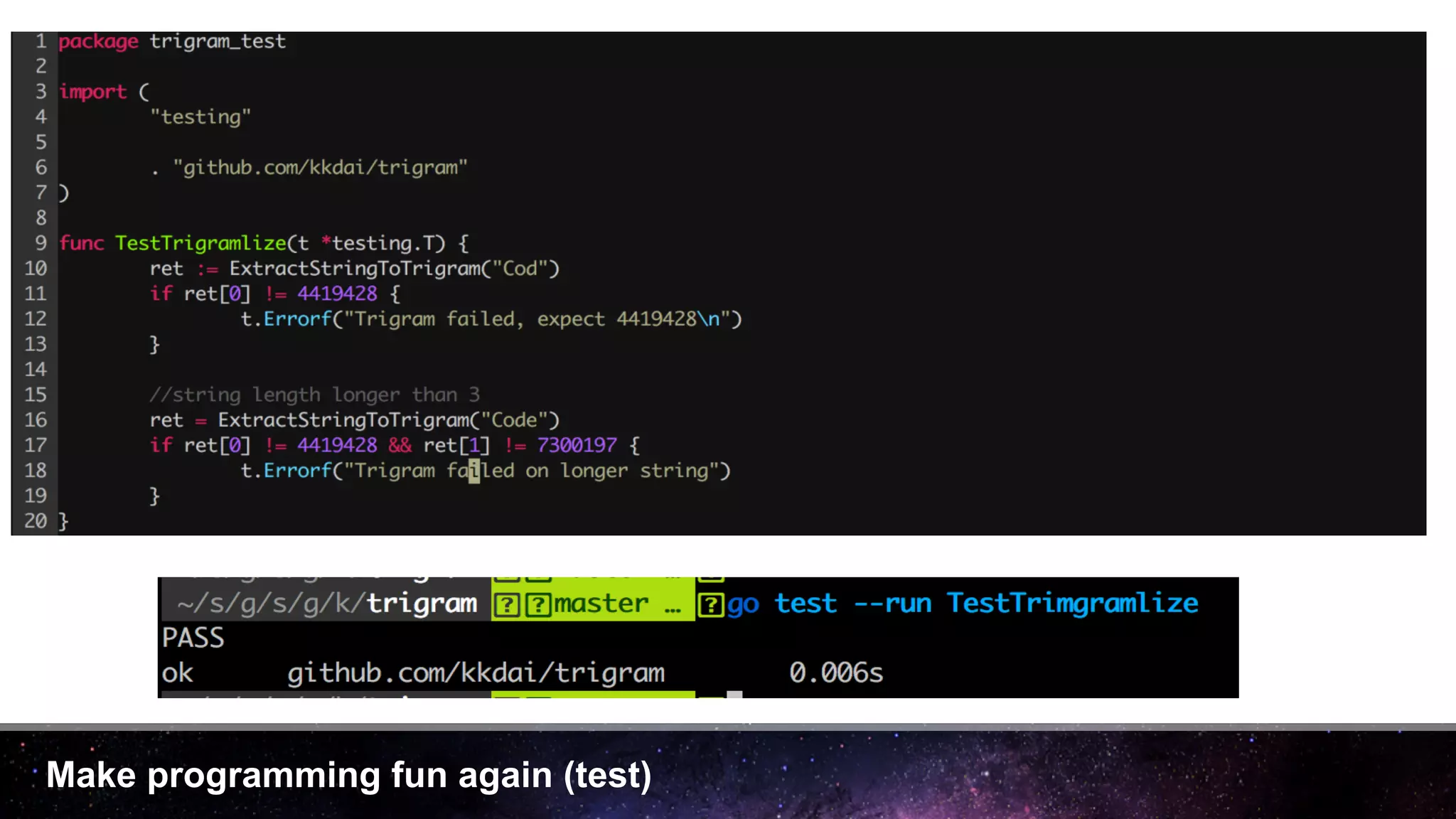Screen dimensions: 1456x819
Task: Click 'github.com/kkdai/trigram' in terminal output
Action: pyautogui.click(x=476, y=673)
